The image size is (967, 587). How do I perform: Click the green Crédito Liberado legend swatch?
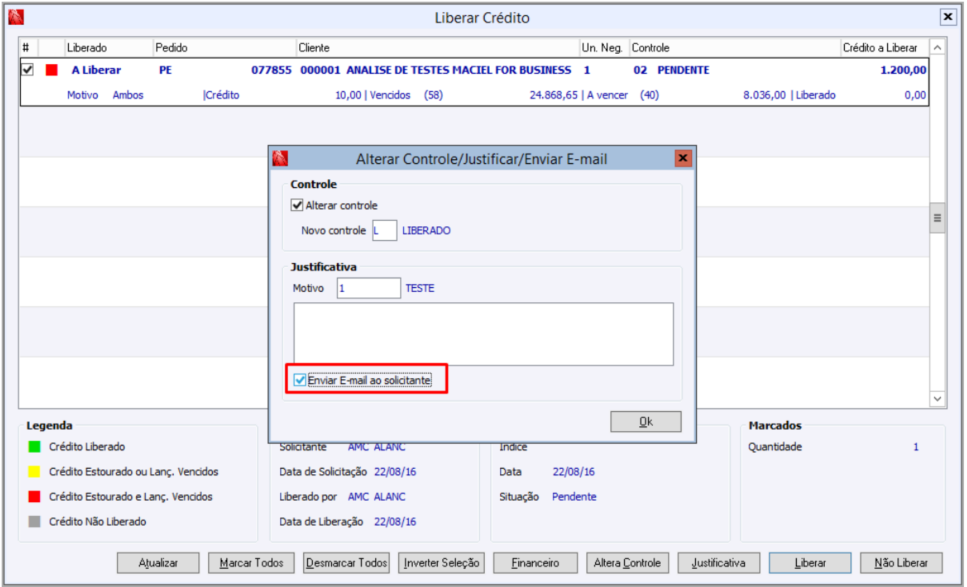[35, 447]
